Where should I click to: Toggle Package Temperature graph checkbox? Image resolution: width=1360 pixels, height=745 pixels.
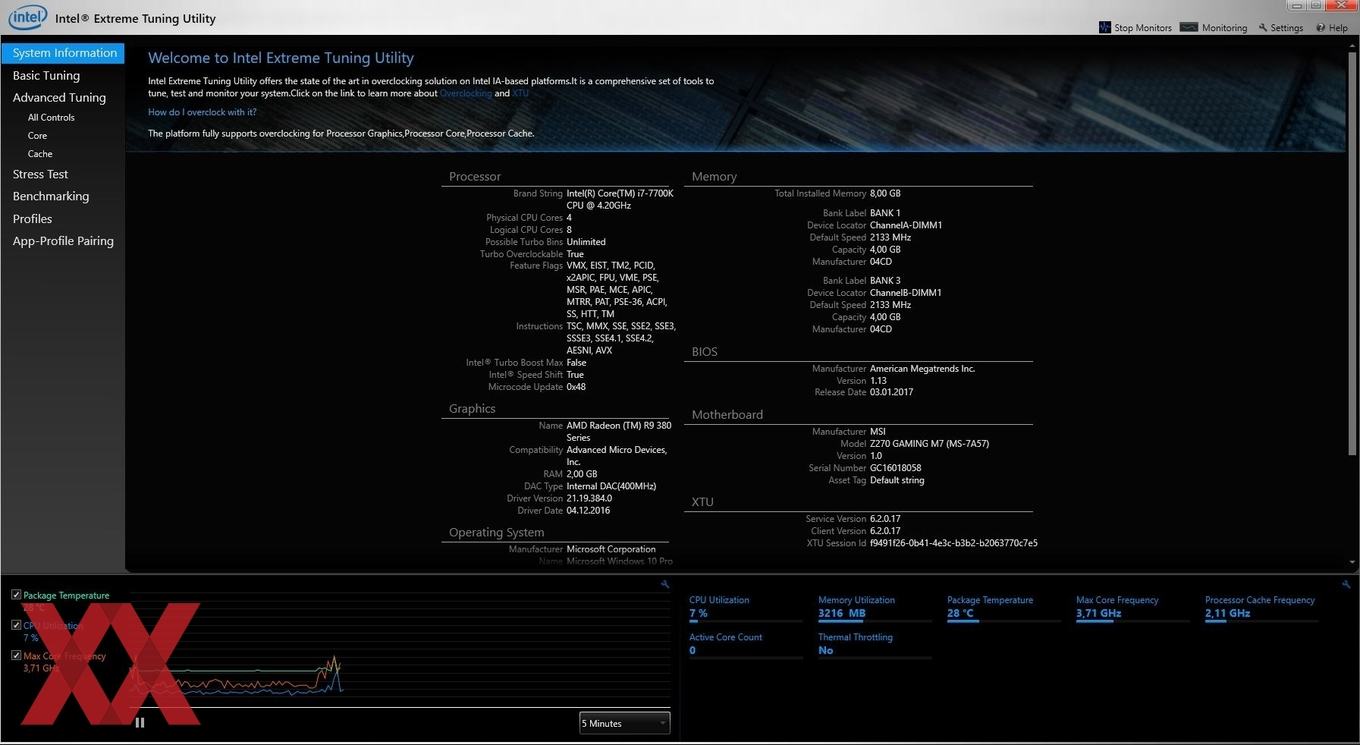(x=16, y=595)
